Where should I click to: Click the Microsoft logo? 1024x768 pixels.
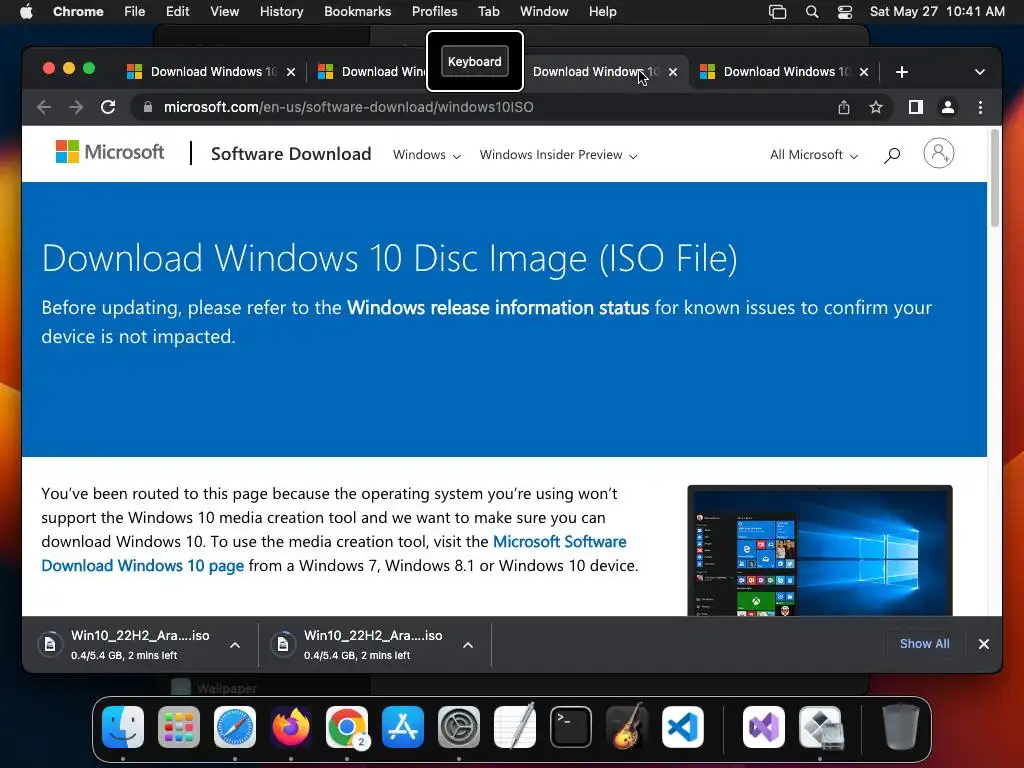pos(110,152)
